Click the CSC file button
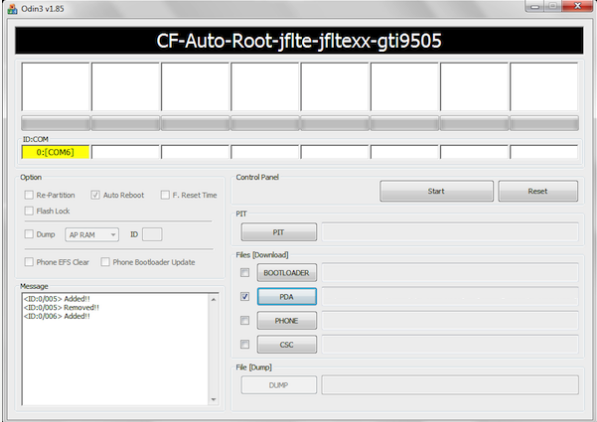The image size is (597, 422). [287, 345]
